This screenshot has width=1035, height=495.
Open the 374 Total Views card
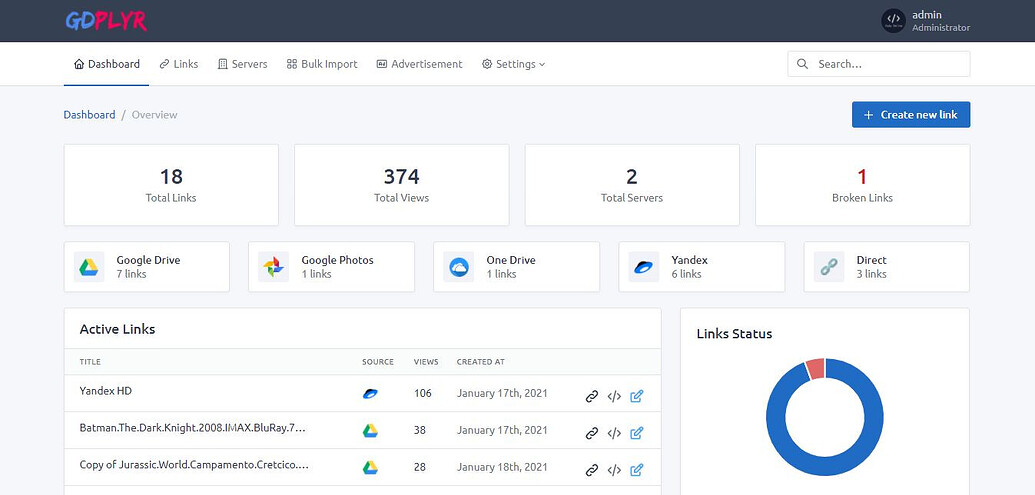point(401,185)
